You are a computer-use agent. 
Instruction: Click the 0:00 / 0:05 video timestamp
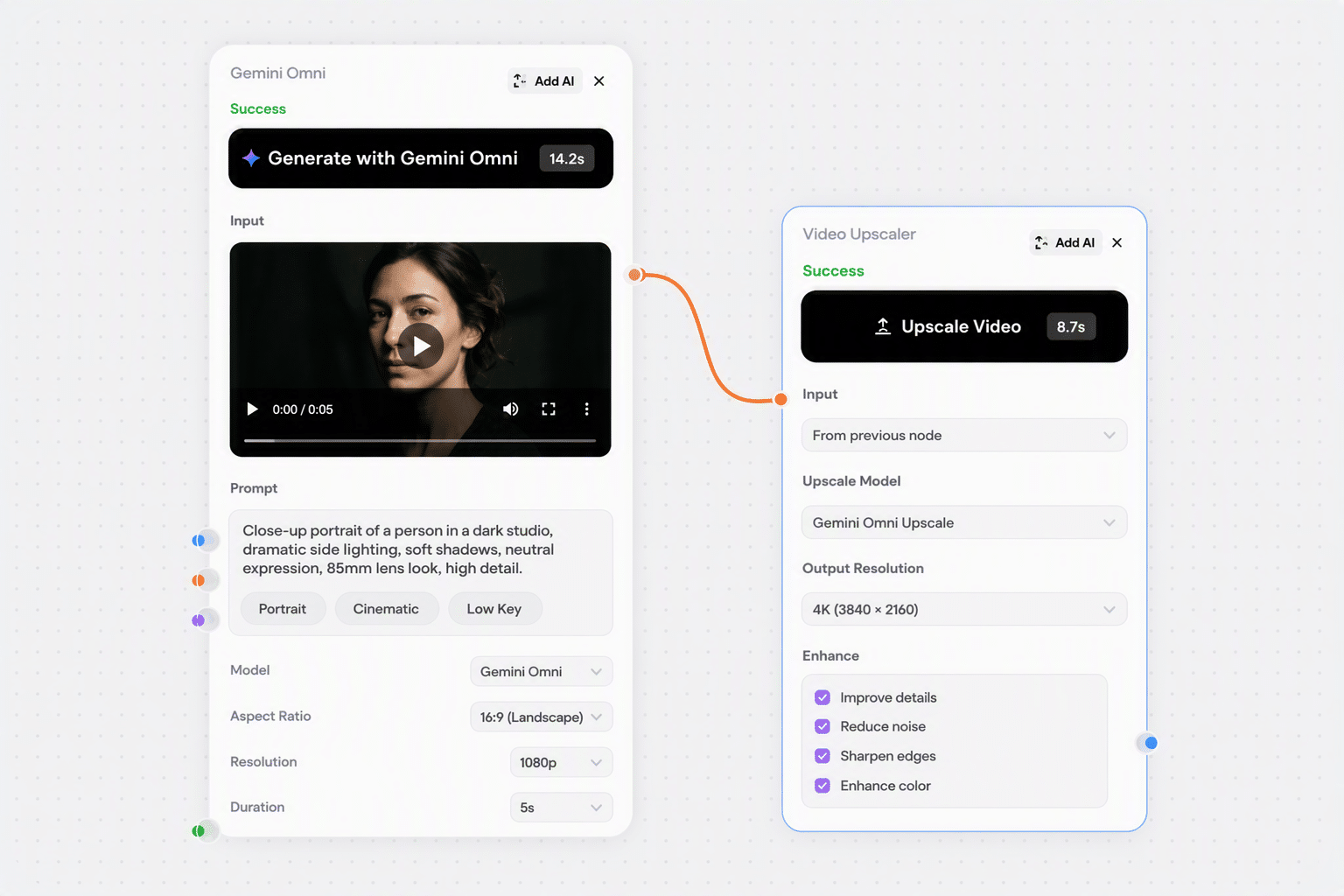(x=303, y=409)
